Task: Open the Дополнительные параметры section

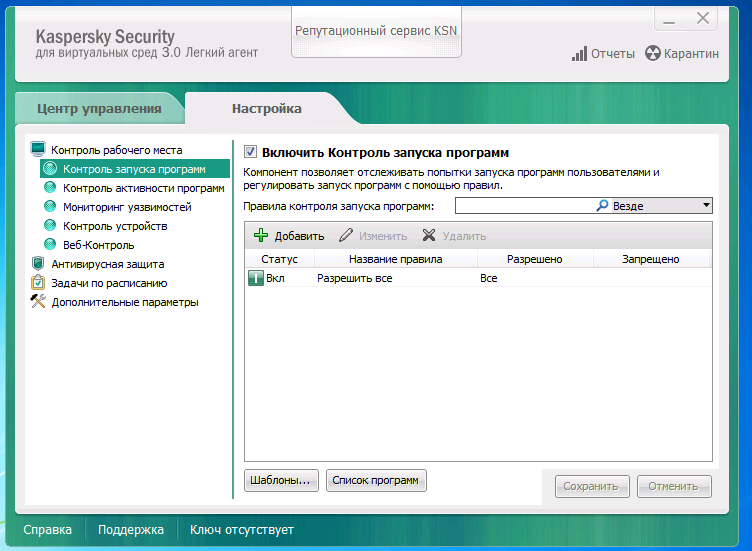Action: click(125, 302)
